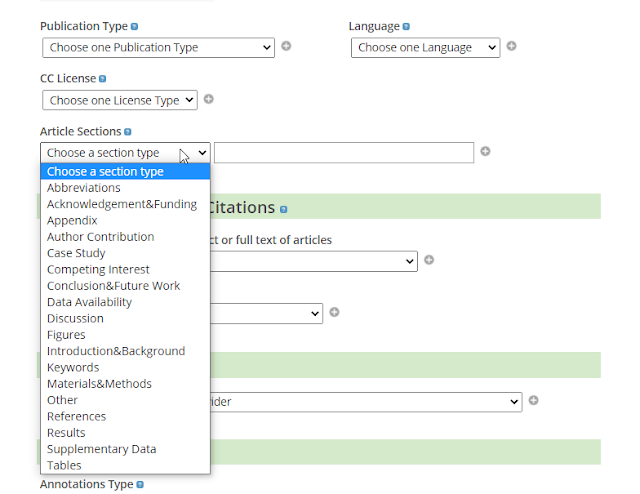Screen dimensions: 640x494
Task: Select Keywords option
Action: click(x=125, y=367)
